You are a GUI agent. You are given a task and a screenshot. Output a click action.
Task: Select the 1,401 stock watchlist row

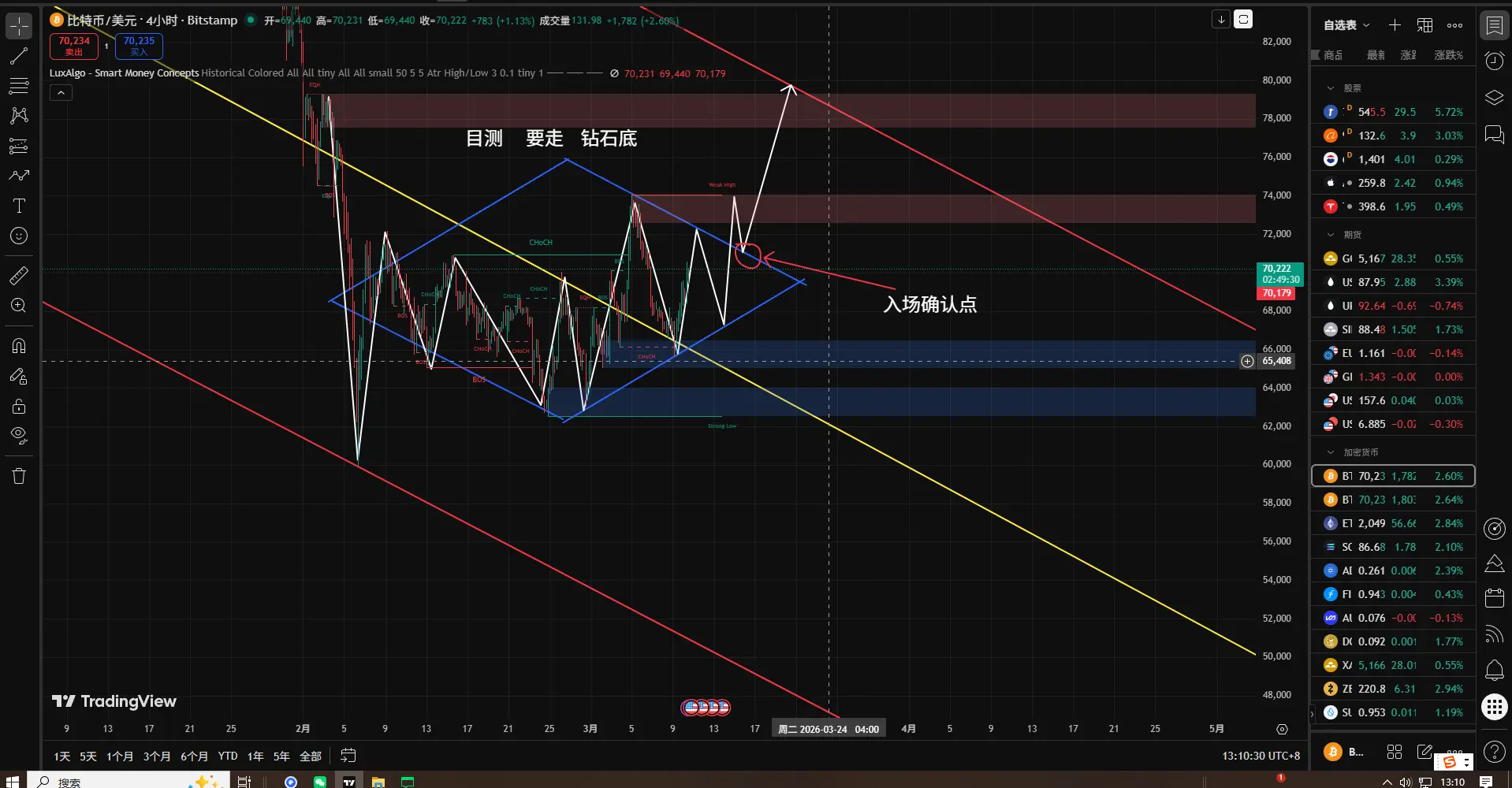click(1393, 159)
